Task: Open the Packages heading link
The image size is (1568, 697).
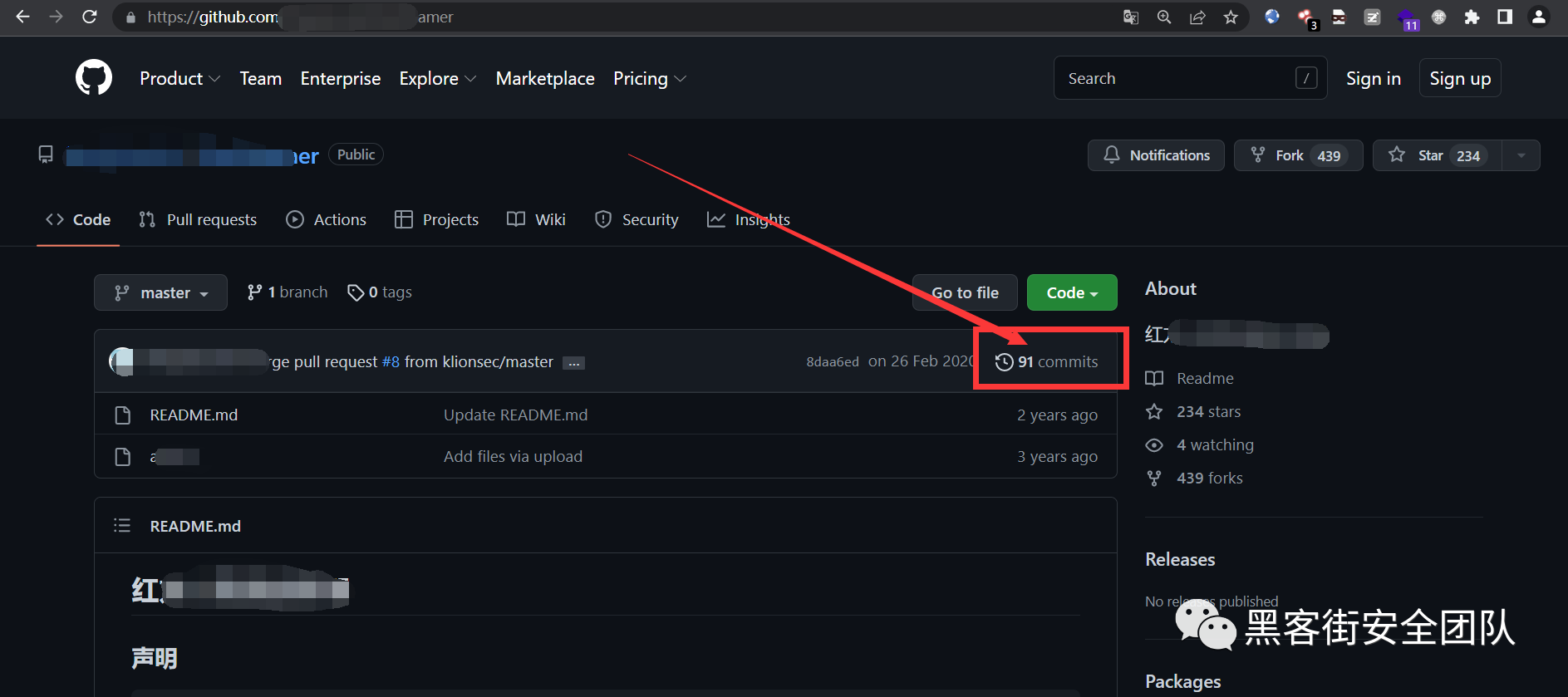Action: pyautogui.click(x=1183, y=681)
